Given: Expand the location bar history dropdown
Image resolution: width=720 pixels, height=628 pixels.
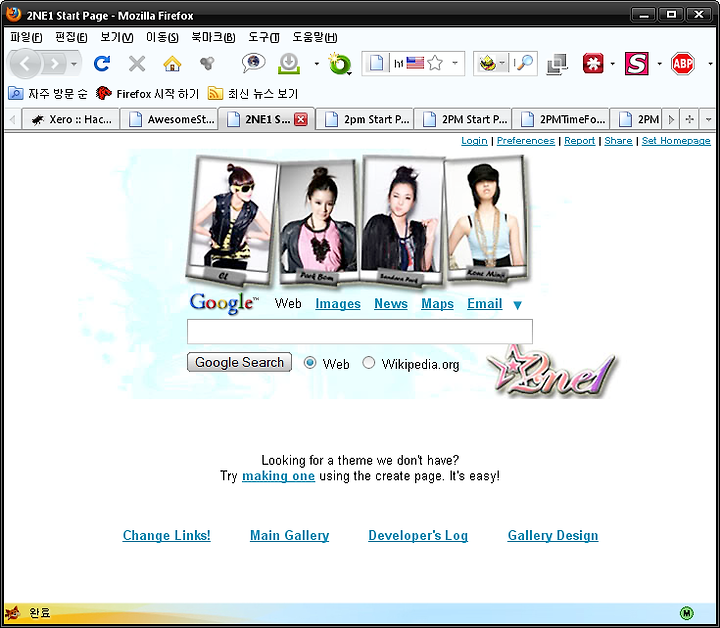Looking at the screenshot, I should 455,63.
